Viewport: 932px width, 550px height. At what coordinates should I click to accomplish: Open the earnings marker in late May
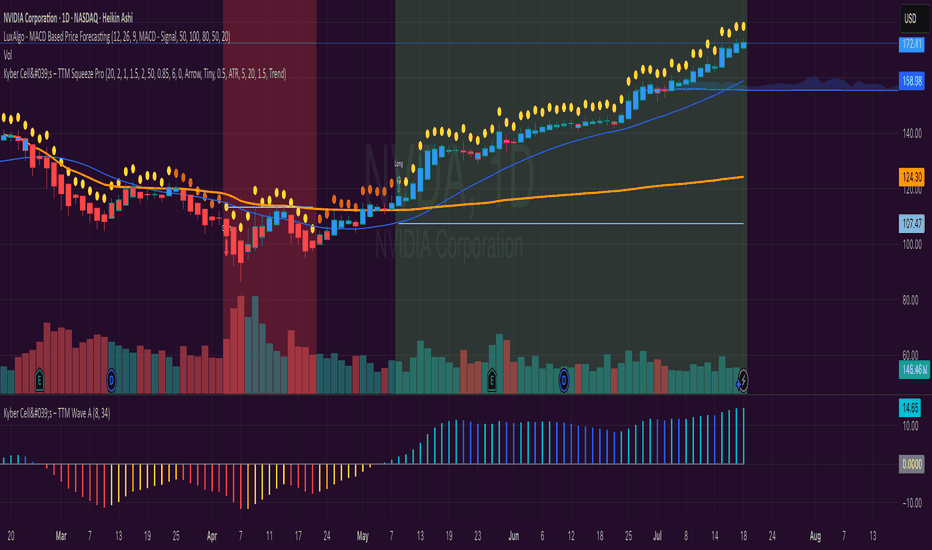coord(492,379)
